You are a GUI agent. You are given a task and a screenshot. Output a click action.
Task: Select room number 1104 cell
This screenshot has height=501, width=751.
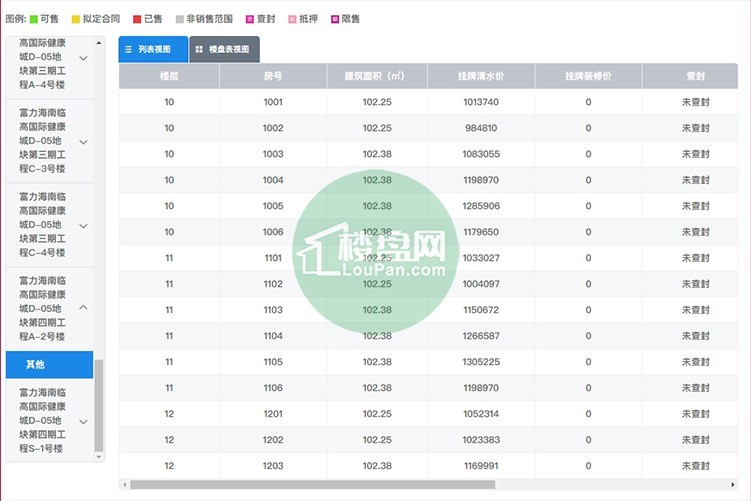(273, 336)
